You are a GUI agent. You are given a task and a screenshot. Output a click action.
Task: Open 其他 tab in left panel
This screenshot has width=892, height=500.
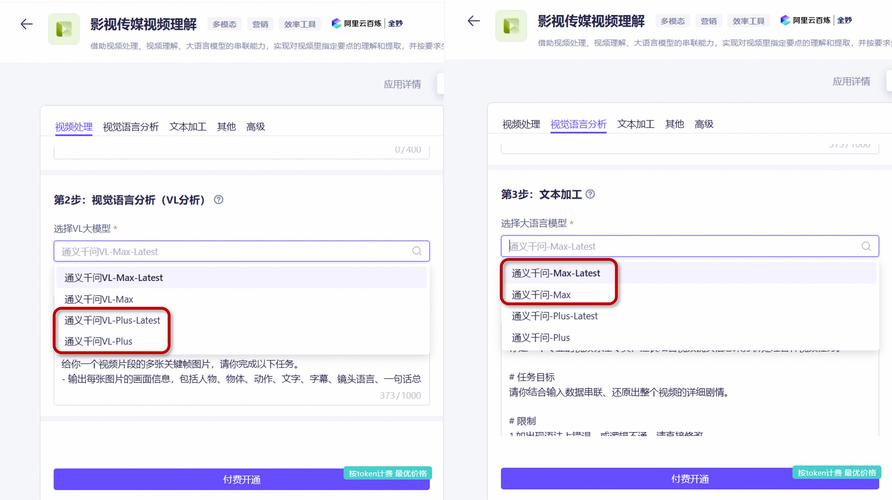(226, 126)
